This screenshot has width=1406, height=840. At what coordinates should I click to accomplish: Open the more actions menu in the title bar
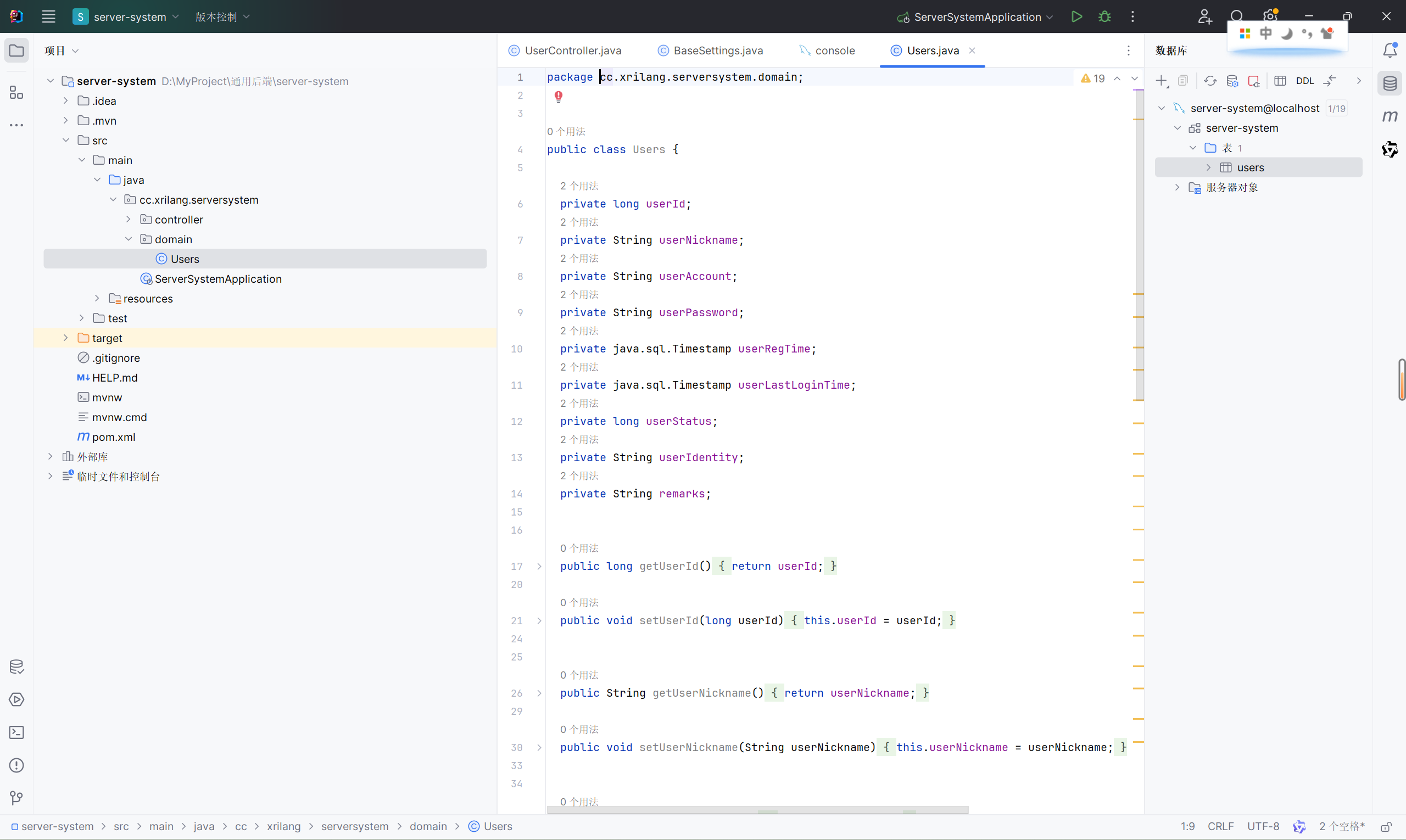[1132, 16]
